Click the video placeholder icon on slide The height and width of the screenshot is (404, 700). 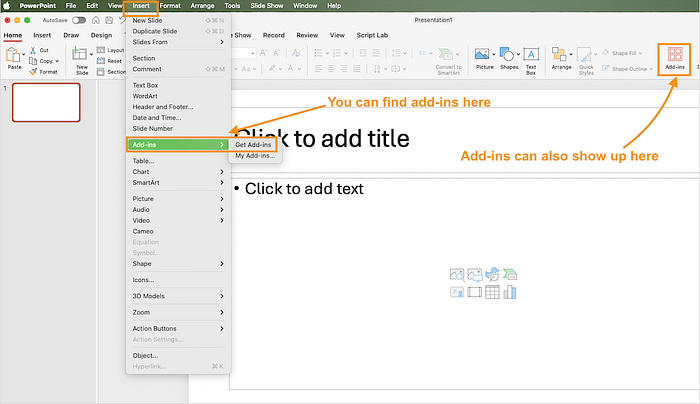[x=475, y=292]
